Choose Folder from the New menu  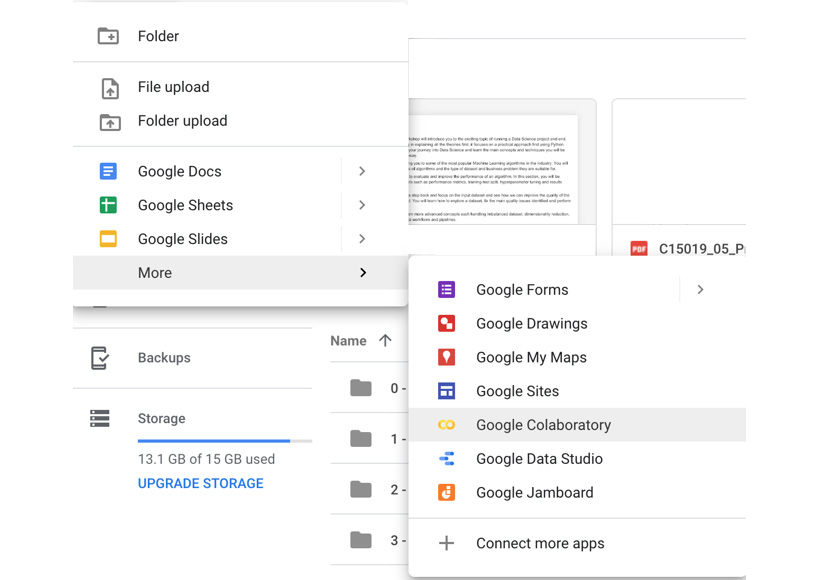pyautogui.click(x=240, y=36)
